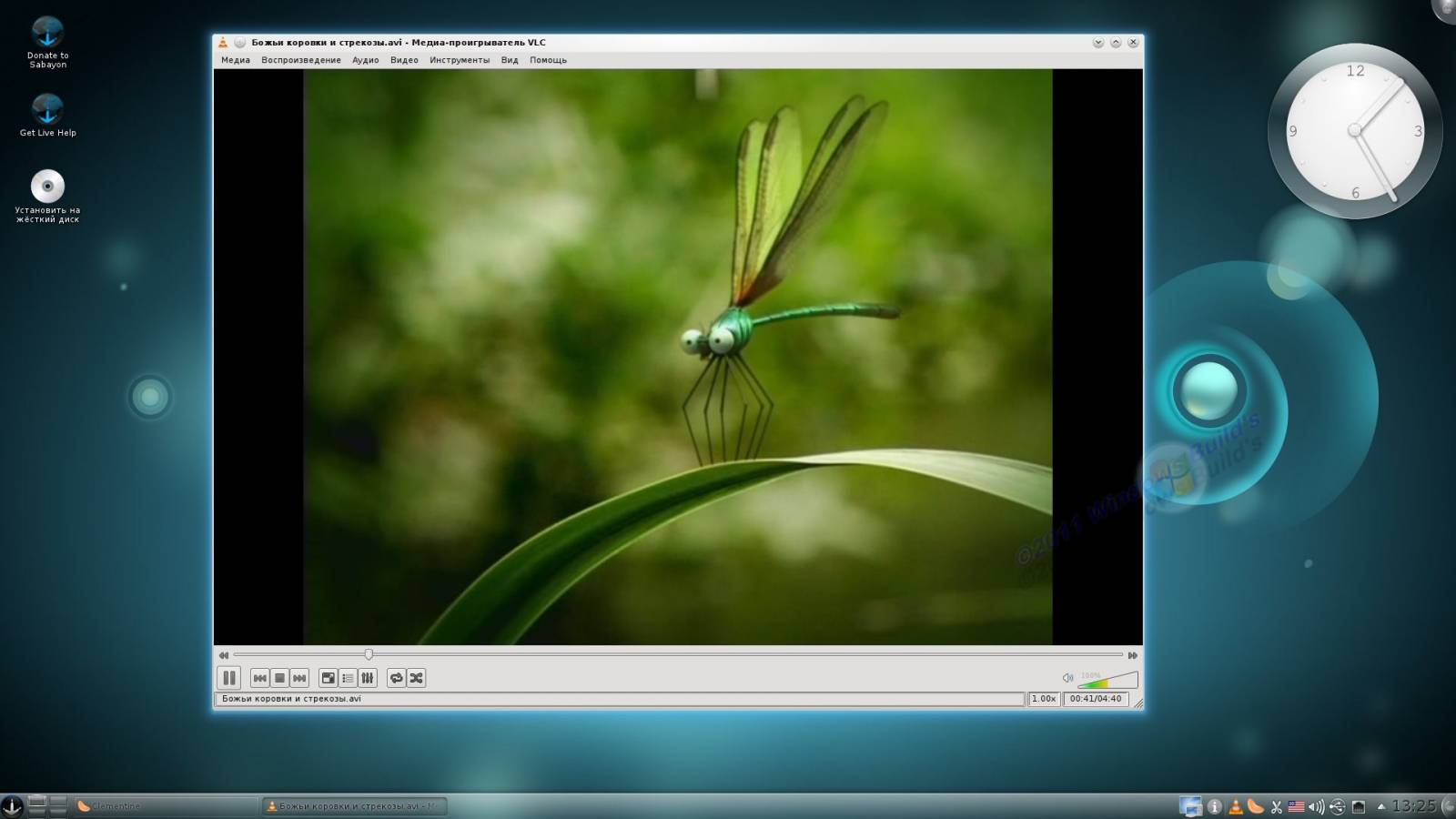Open Donate to Sabayon desktop icon
Screen dimensions: 1456x819
pos(47,41)
